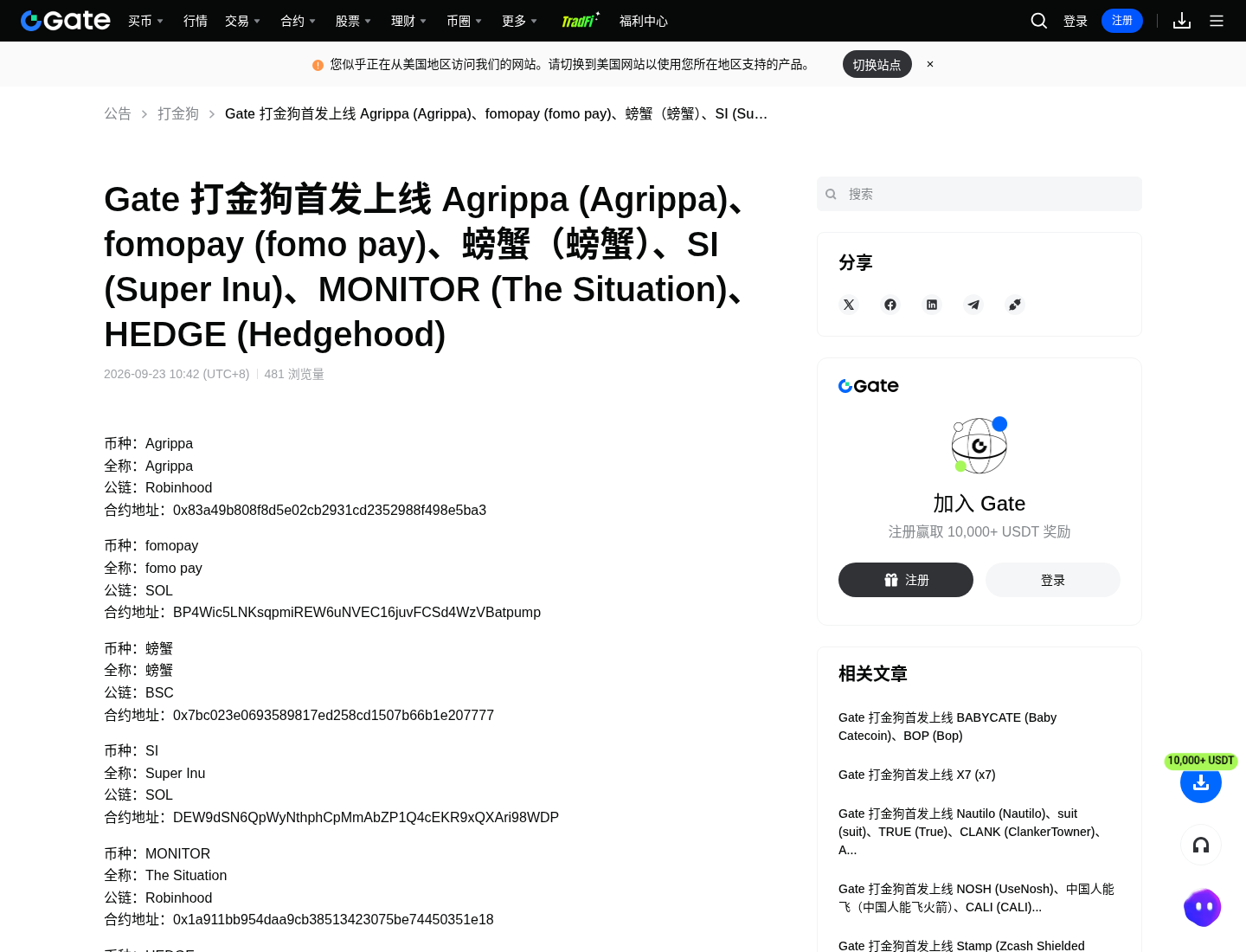Open related article X7 (x7)

(917, 775)
